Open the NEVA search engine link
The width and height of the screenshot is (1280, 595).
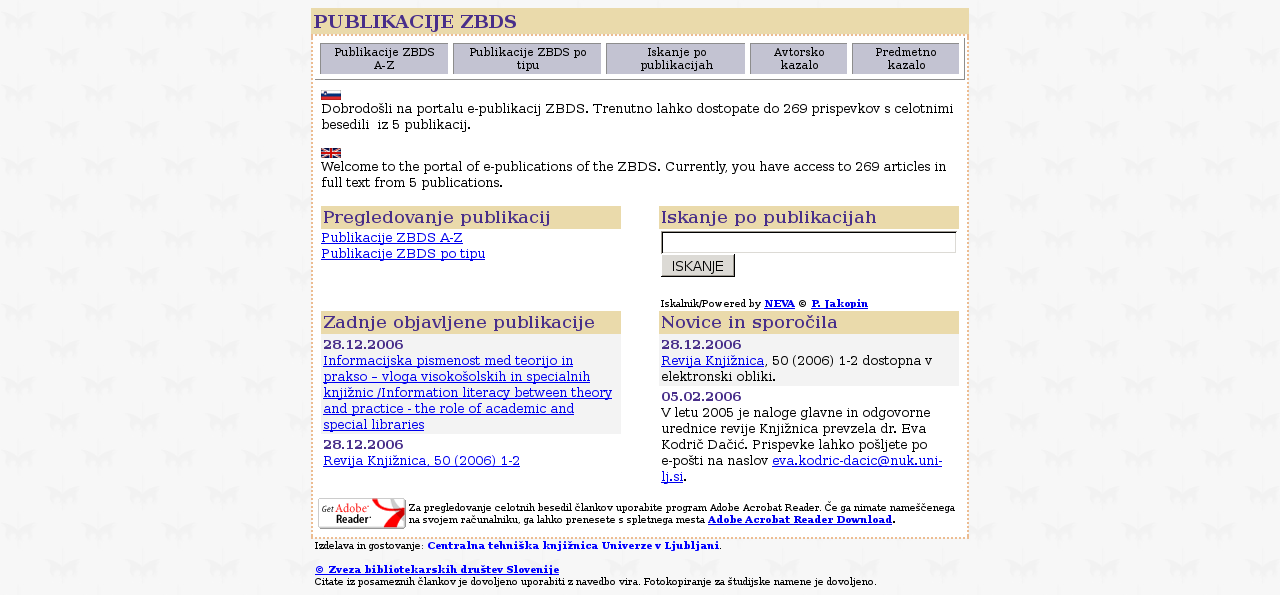[x=779, y=303]
